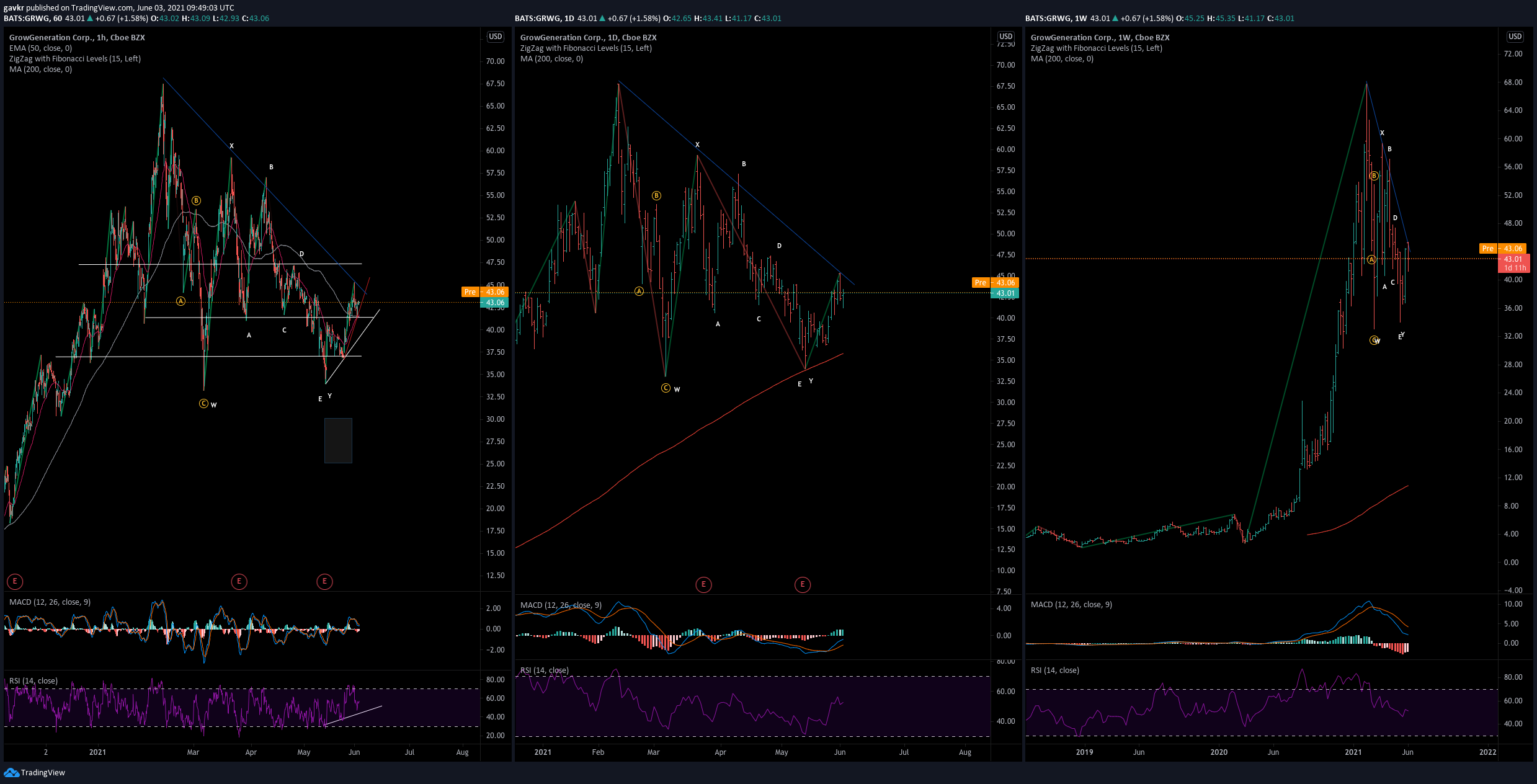Click the 'Jul' date label on 1D time axis

[904, 752]
